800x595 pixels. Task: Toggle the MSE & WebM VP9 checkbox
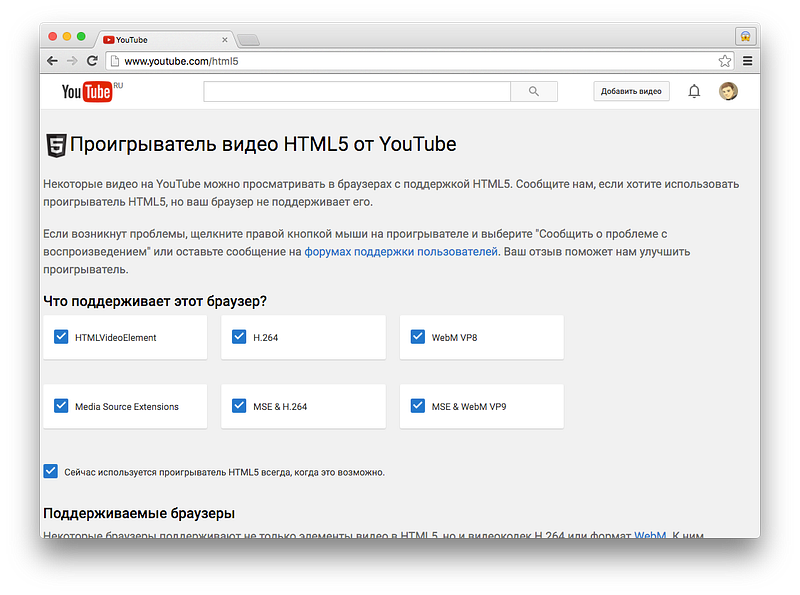coord(418,406)
